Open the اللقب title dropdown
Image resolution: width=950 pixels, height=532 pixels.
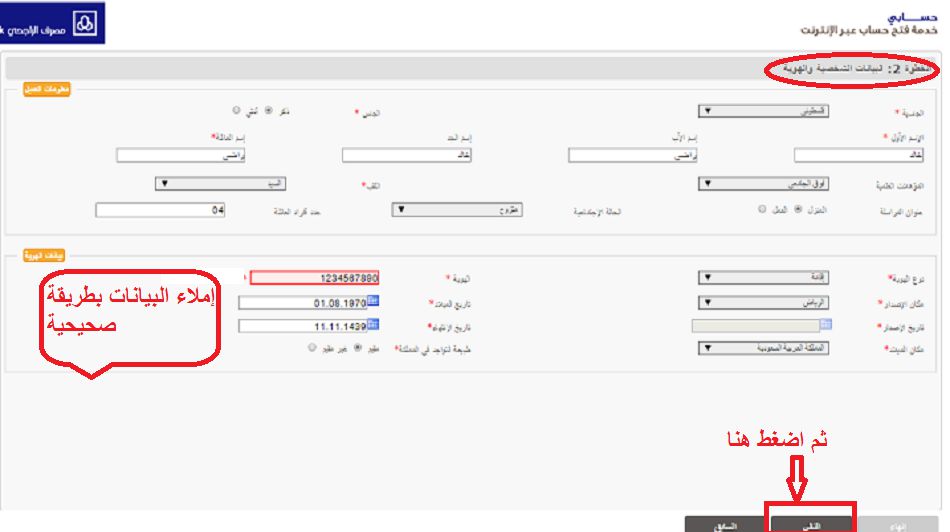click(221, 184)
